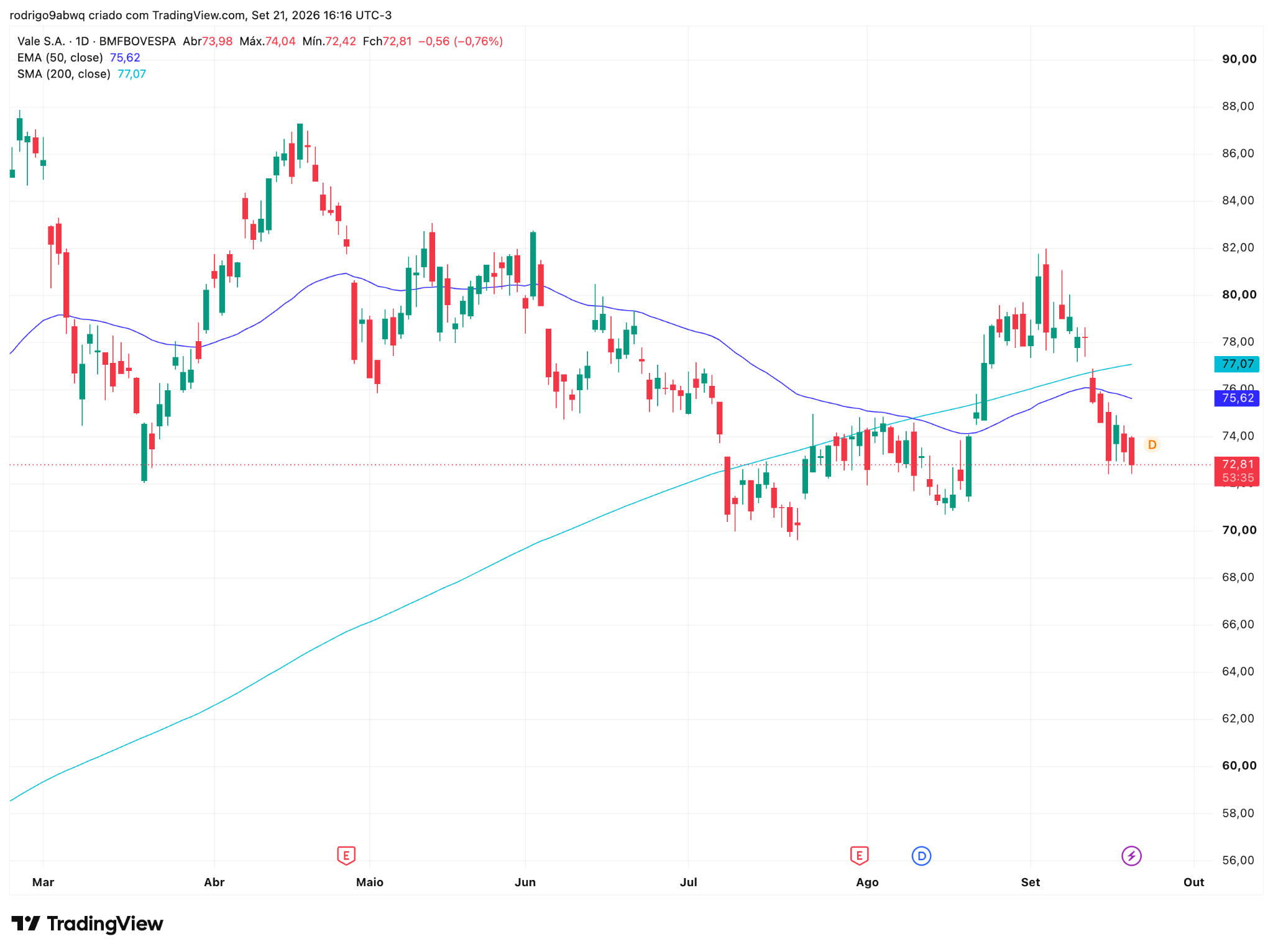Click the Mín.72,42 low value
Viewport: 1273px width, 952px height.
point(329,42)
